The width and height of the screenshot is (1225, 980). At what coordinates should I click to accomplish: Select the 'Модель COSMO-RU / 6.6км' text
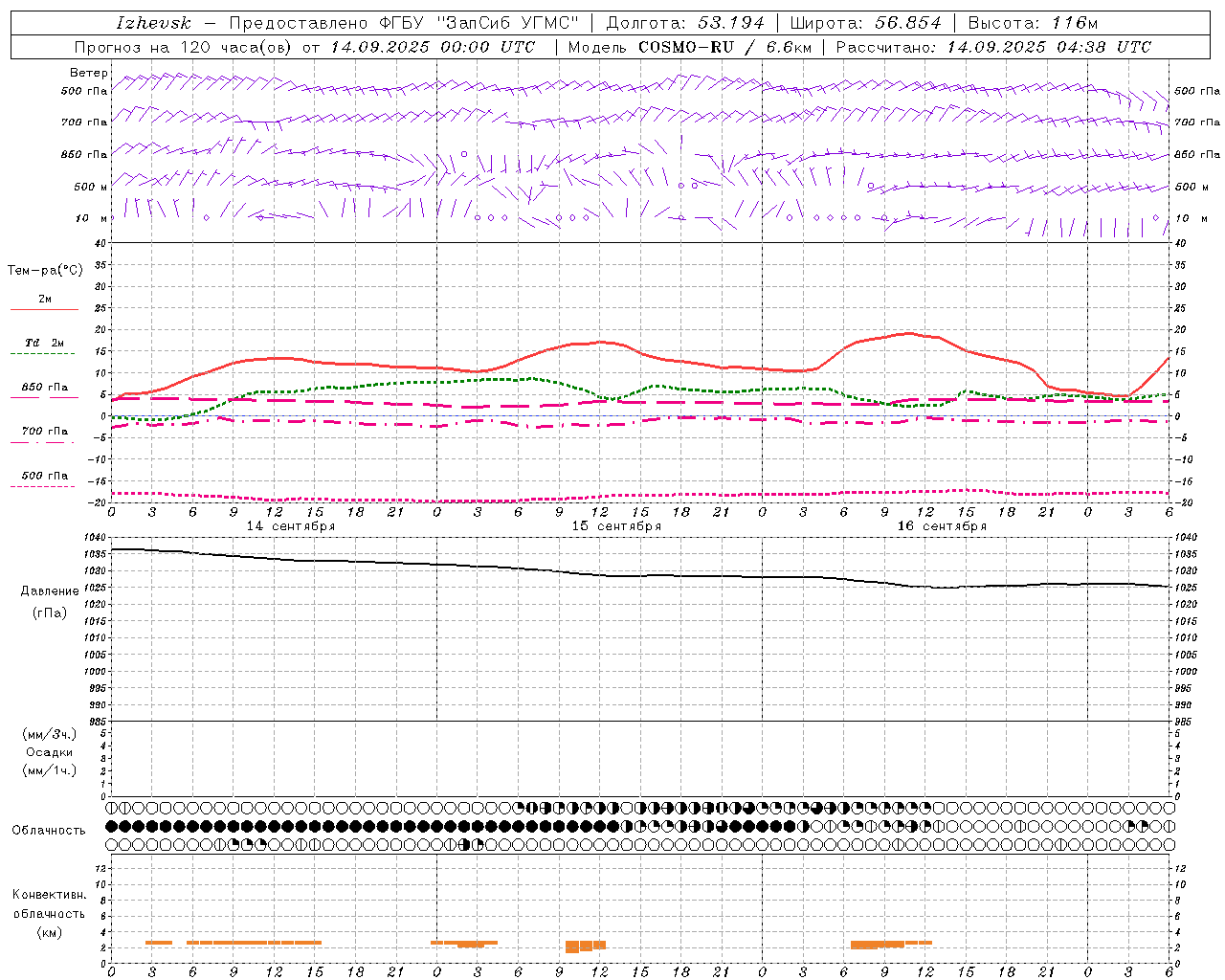click(x=689, y=47)
